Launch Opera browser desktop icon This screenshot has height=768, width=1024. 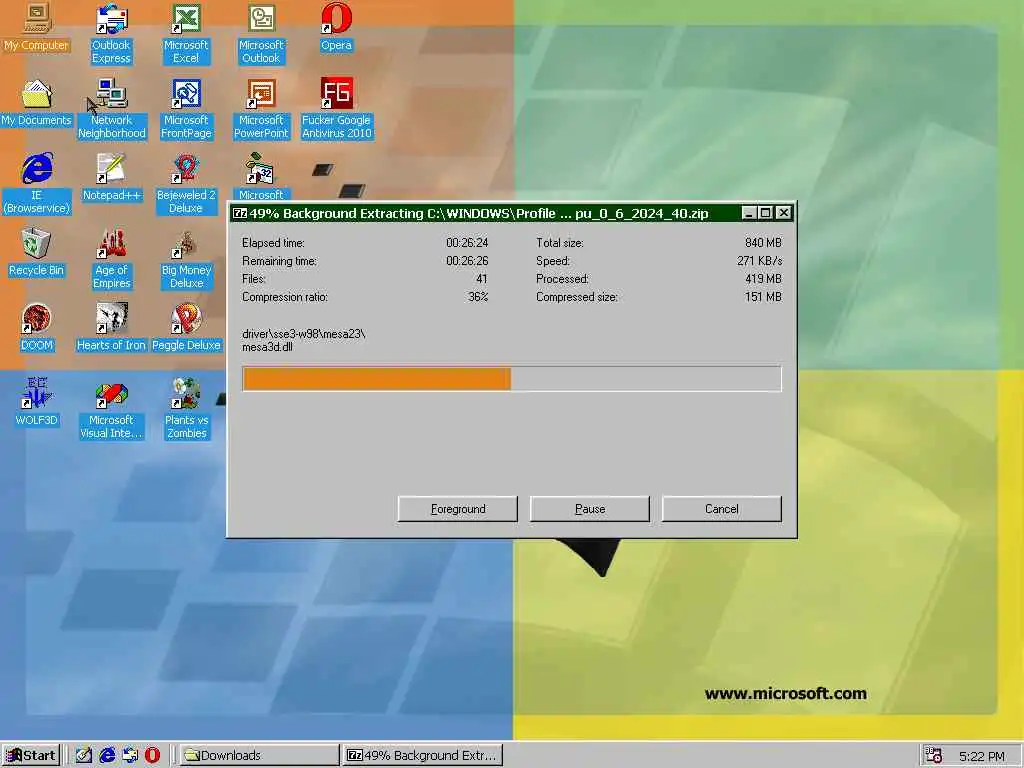pyautogui.click(x=336, y=27)
